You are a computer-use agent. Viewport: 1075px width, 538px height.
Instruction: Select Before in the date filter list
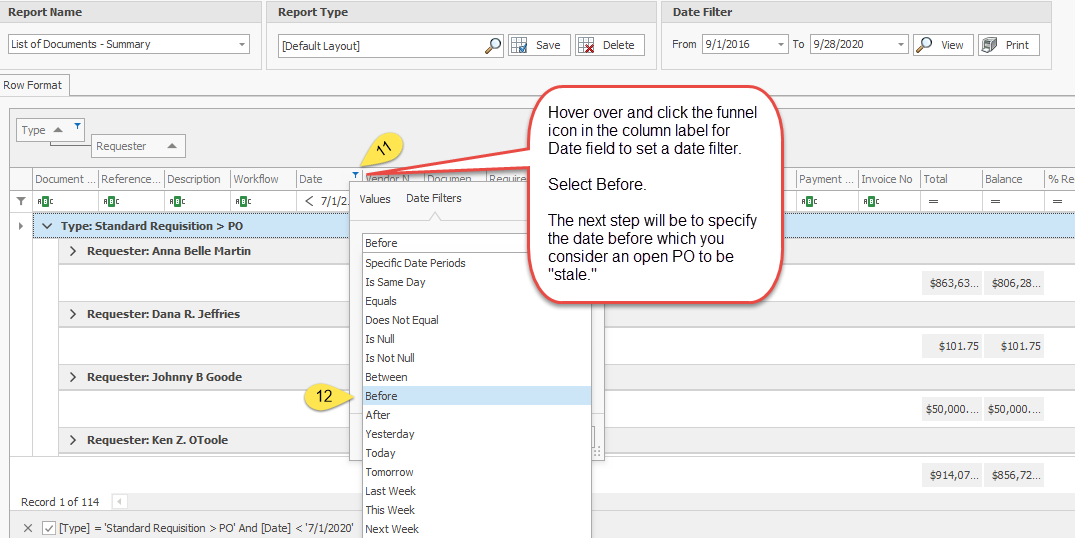(381, 396)
